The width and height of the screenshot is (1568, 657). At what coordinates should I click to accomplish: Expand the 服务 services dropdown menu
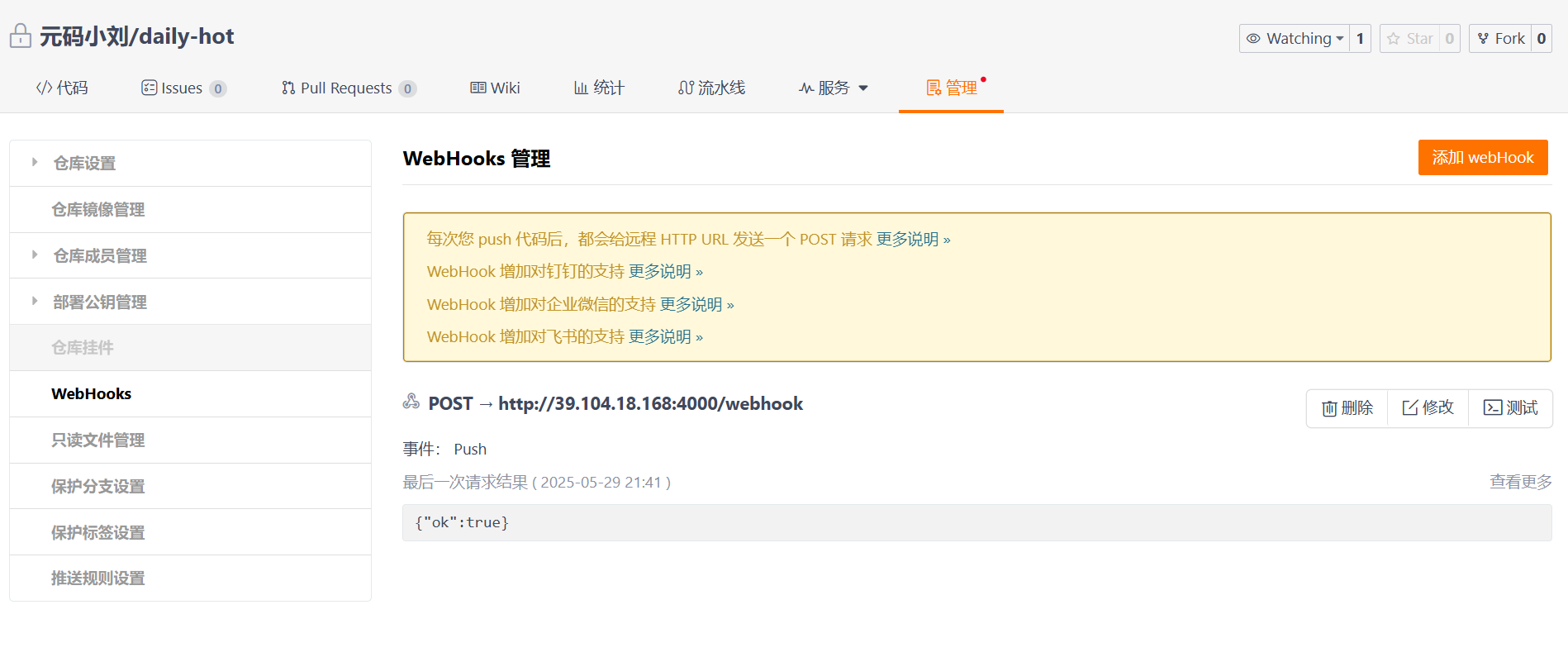[x=834, y=88]
